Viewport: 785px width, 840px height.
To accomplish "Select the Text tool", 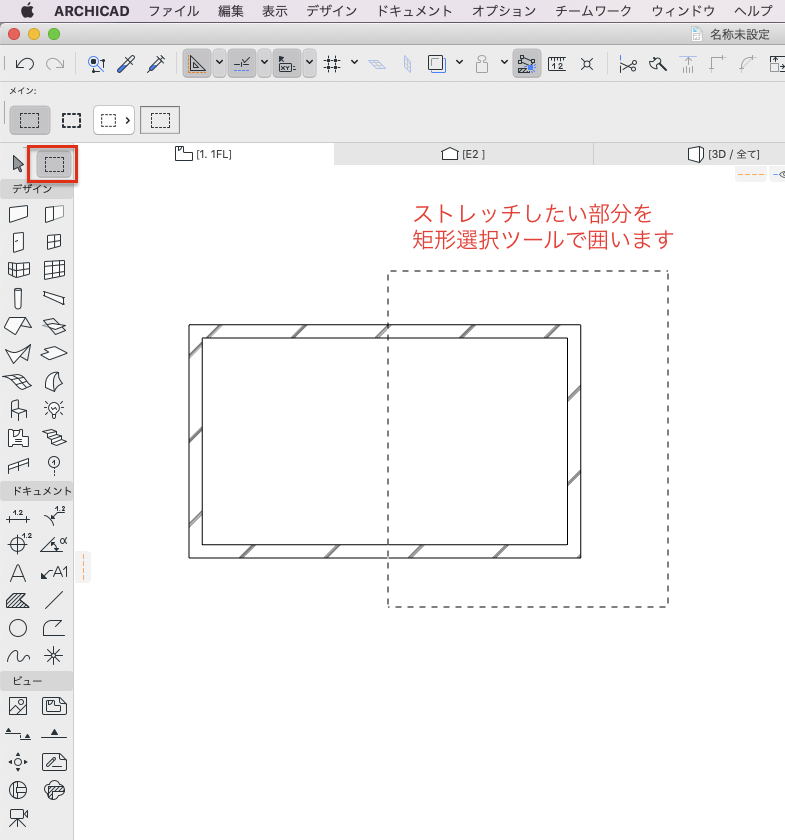I will click(x=18, y=573).
